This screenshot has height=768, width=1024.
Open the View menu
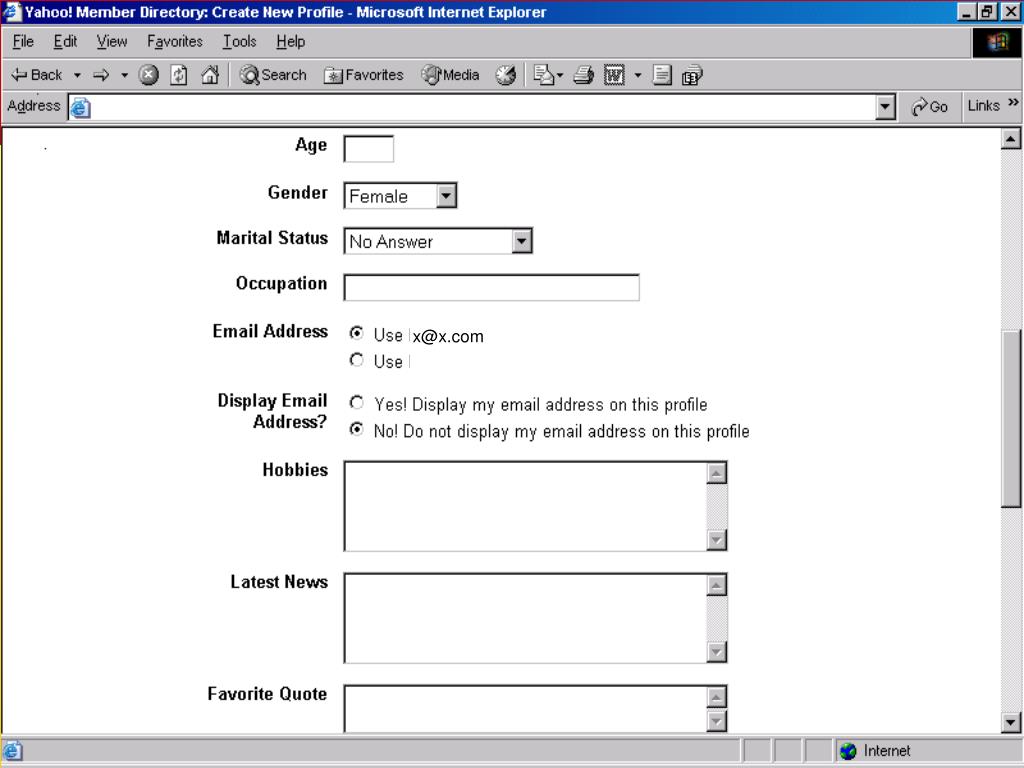click(x=112, y=42)
